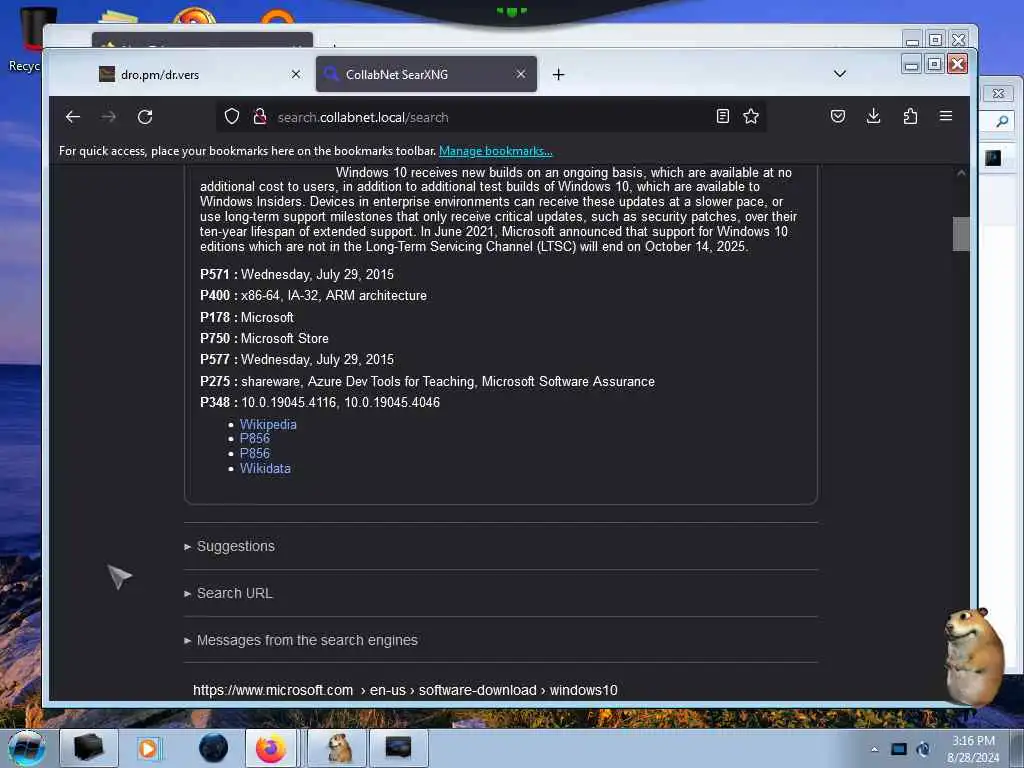Screen dimensions: 1024x768
Task: Show hidden system tray icons arrow
Action: pyautogui.click(x=874, y=750)
